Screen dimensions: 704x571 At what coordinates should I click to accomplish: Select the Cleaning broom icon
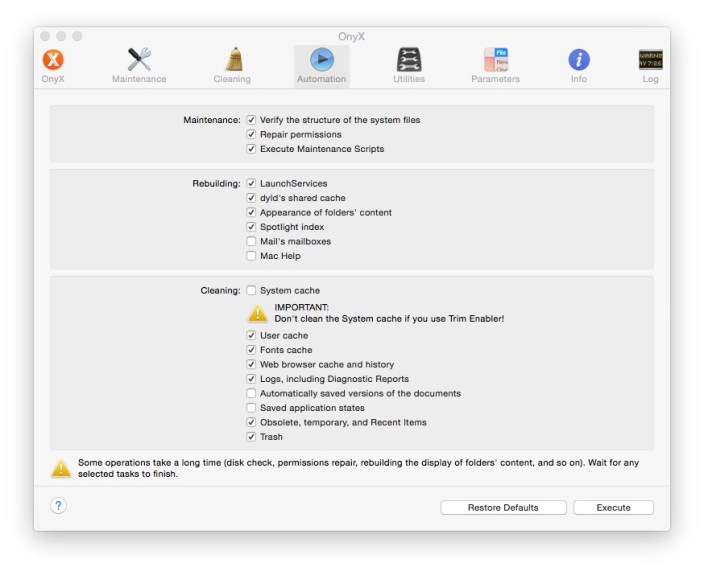click(x=232, y=60)
